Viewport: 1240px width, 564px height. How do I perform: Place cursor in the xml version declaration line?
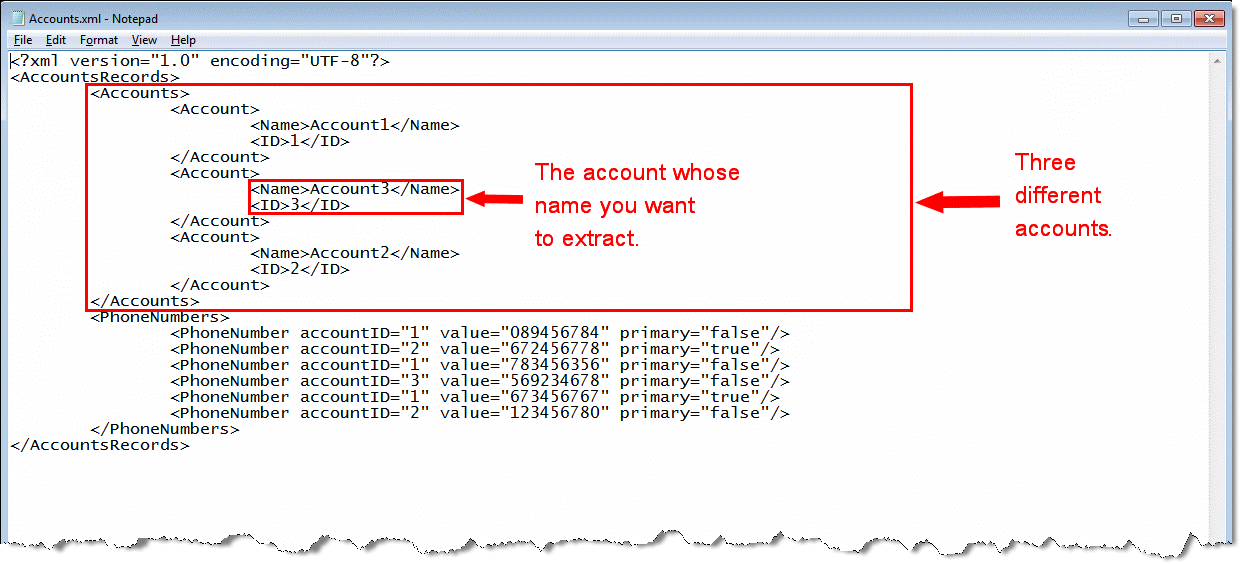[200, 61]
